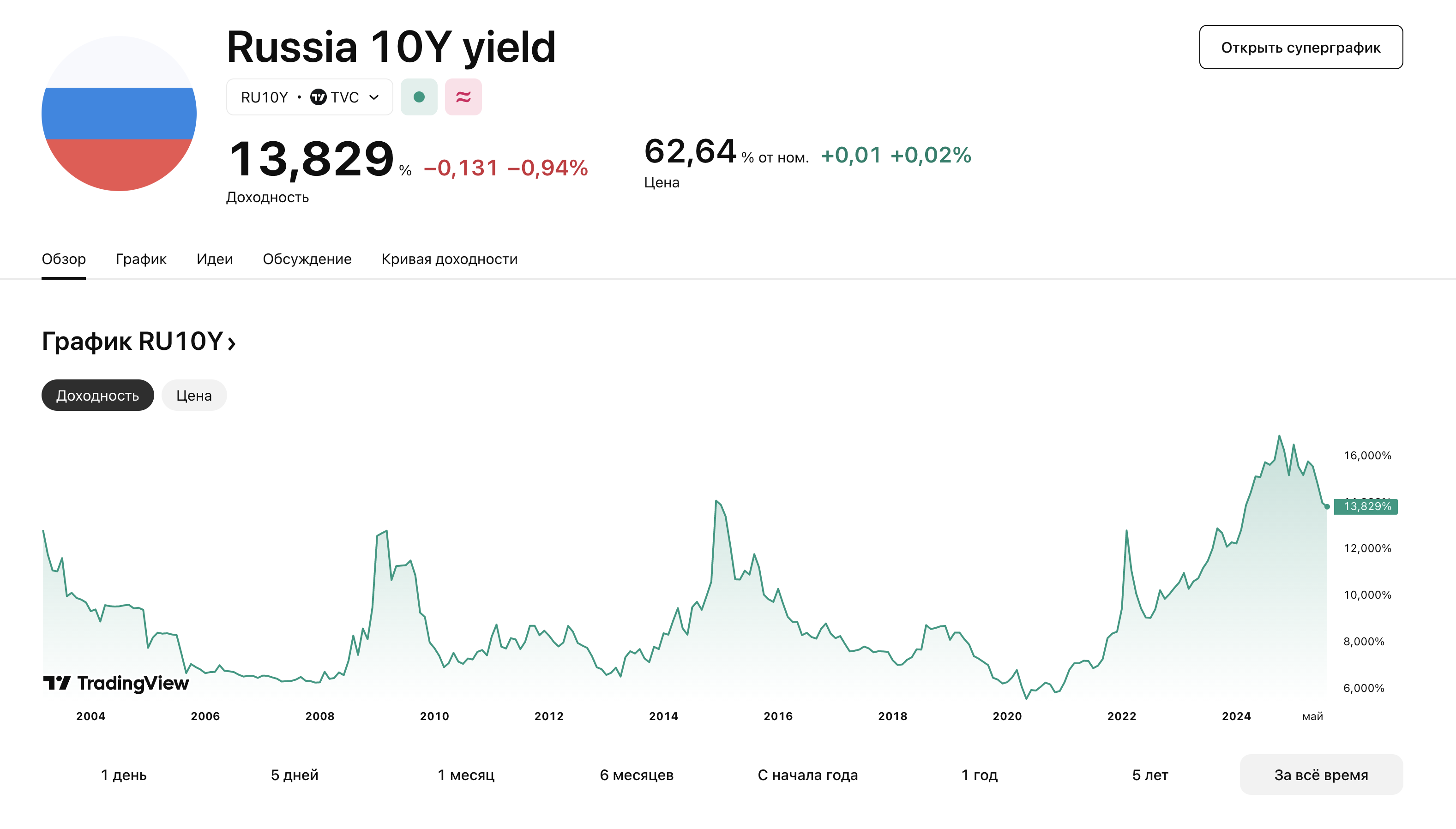1456x829 pixels.
Task: Select the За всё время range
Action: point(1321,775)
